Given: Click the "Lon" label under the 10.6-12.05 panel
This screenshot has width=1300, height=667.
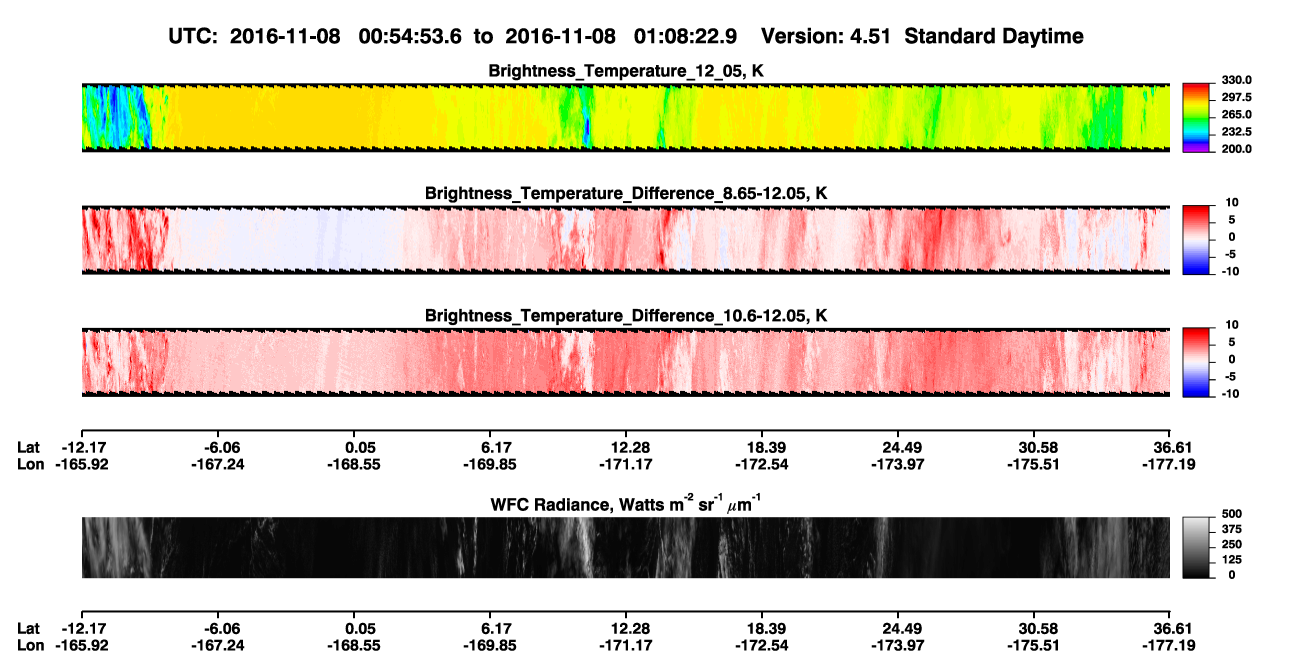Looking at the screenshot, I should click(30, 464).
